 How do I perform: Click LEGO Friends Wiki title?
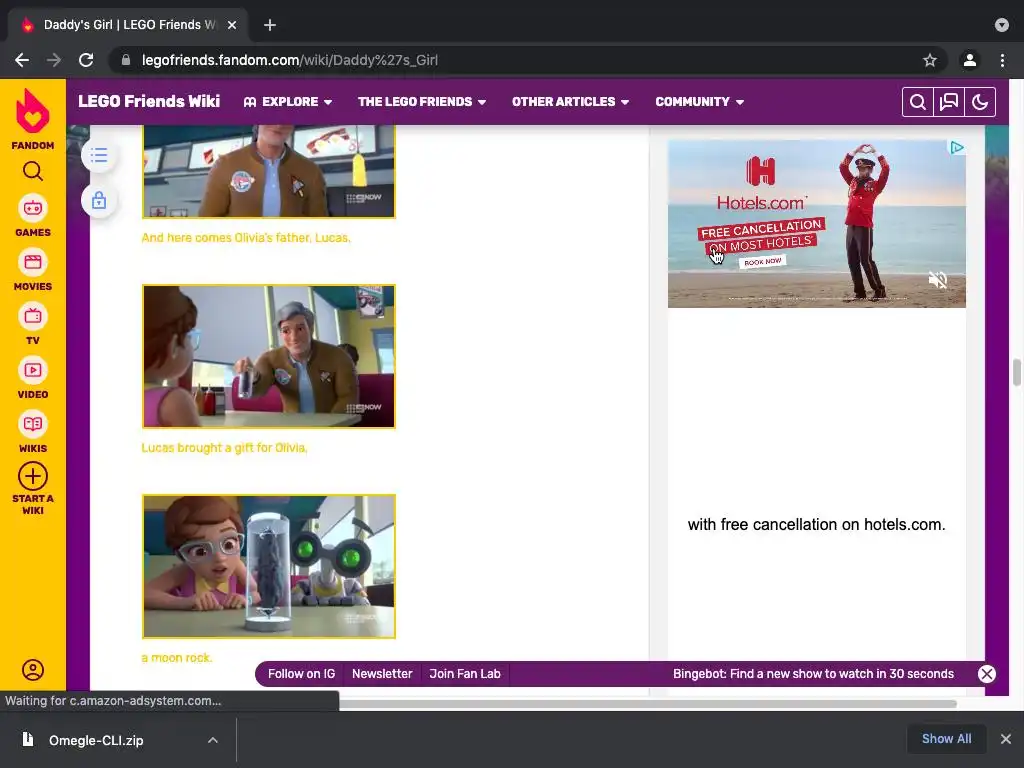(x=149, y=101)
